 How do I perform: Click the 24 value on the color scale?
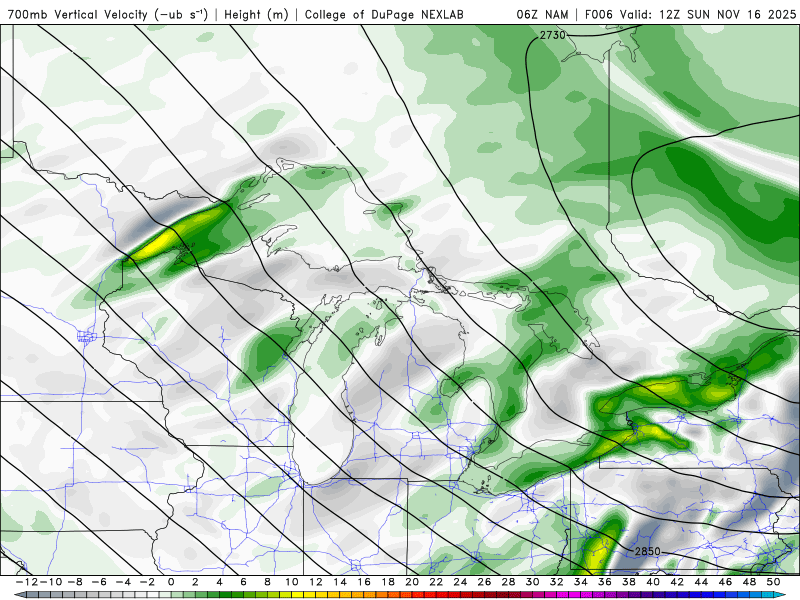(460, 582)
